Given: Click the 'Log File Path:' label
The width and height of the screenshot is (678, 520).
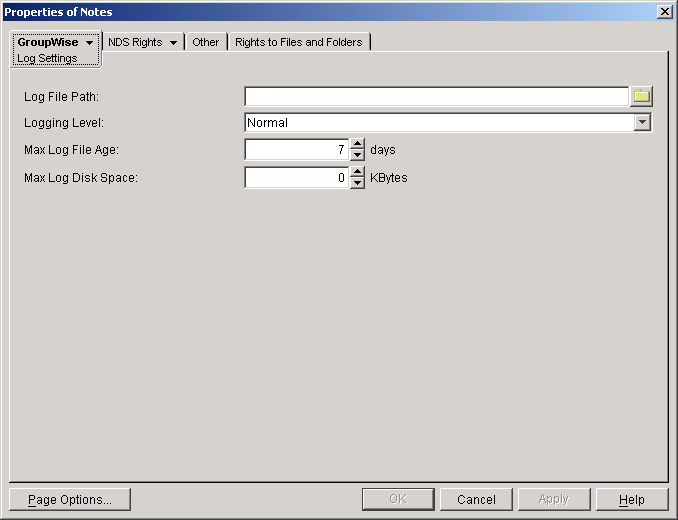Looking at the screenshot, I should (x=61, y=97).
